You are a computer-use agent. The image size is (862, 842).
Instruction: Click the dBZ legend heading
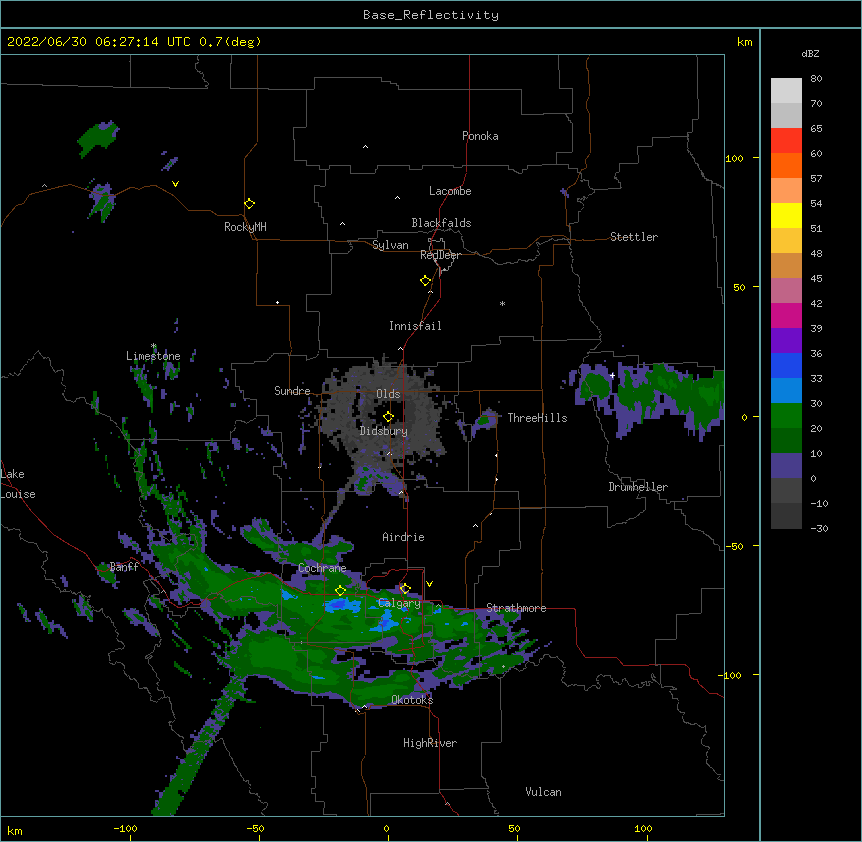[x=810, y=53]
